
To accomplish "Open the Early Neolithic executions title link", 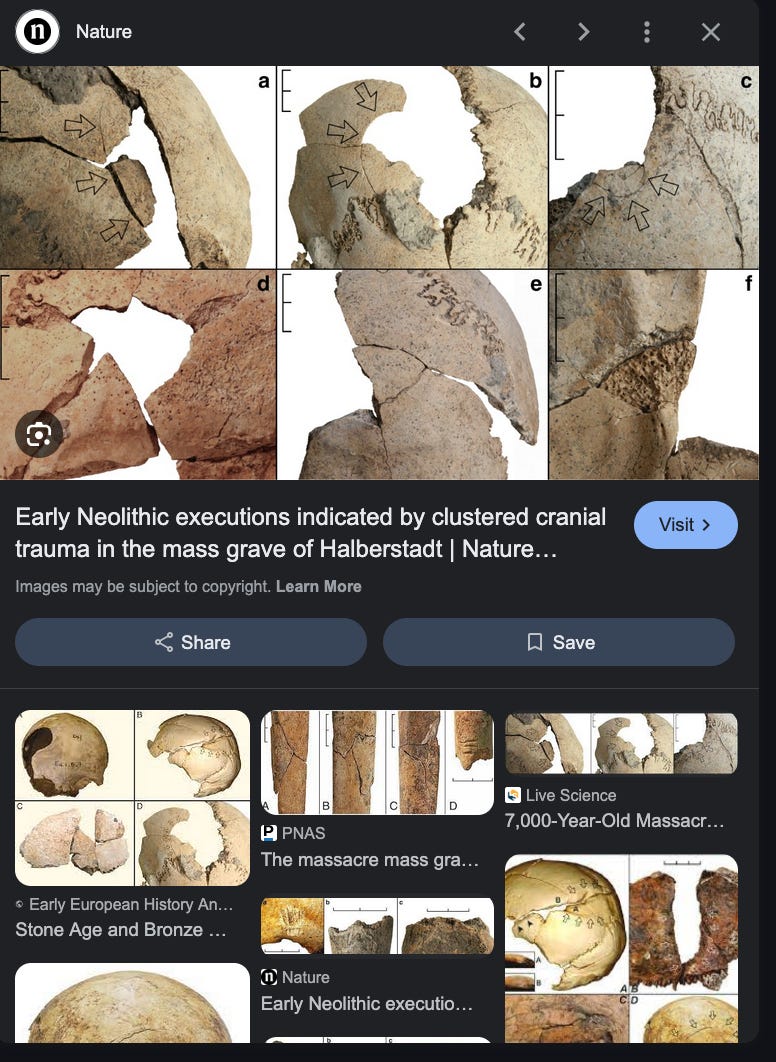I will click(310, 532).
